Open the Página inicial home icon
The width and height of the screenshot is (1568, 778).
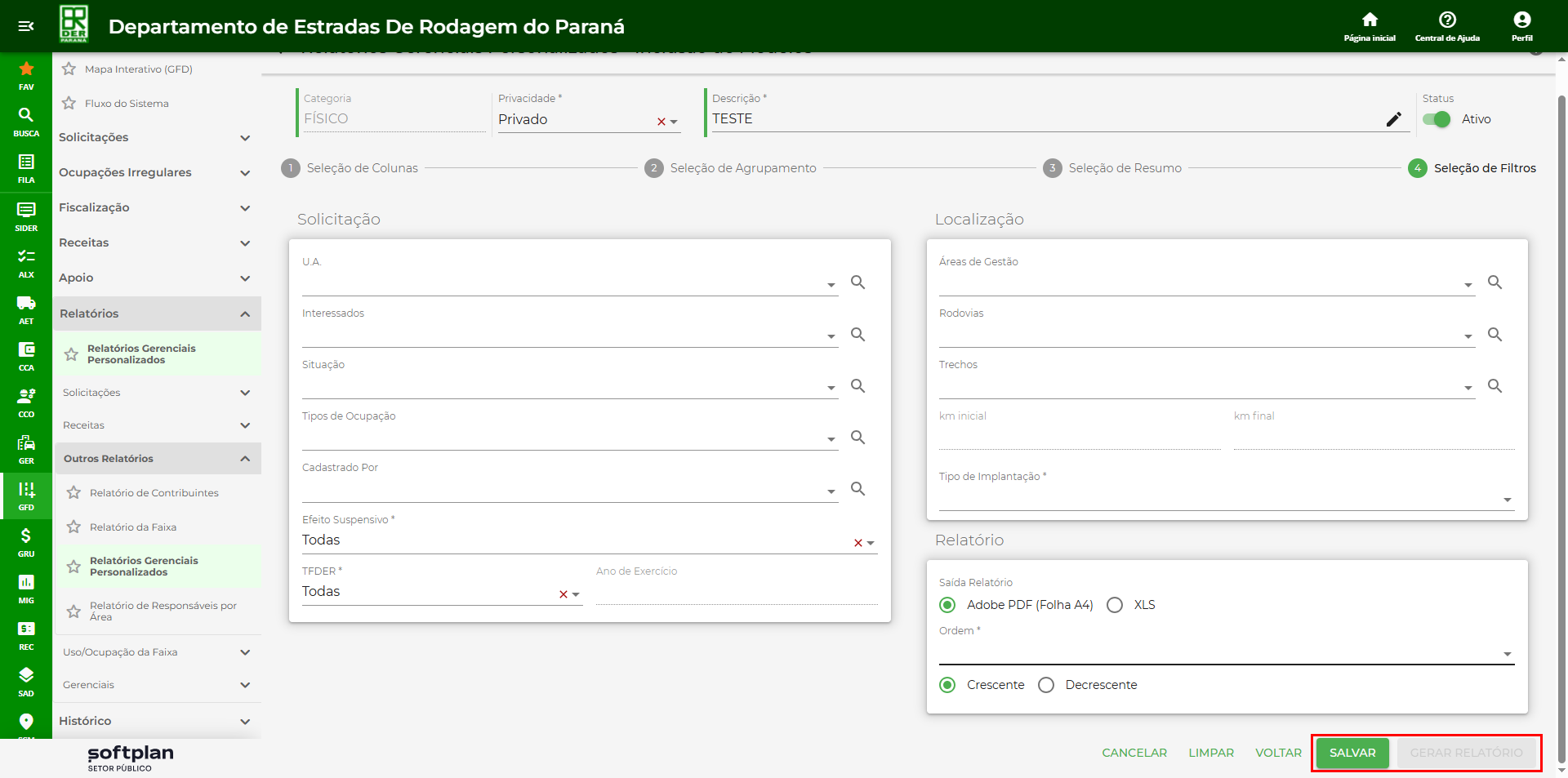click(x=1370, y=20)
